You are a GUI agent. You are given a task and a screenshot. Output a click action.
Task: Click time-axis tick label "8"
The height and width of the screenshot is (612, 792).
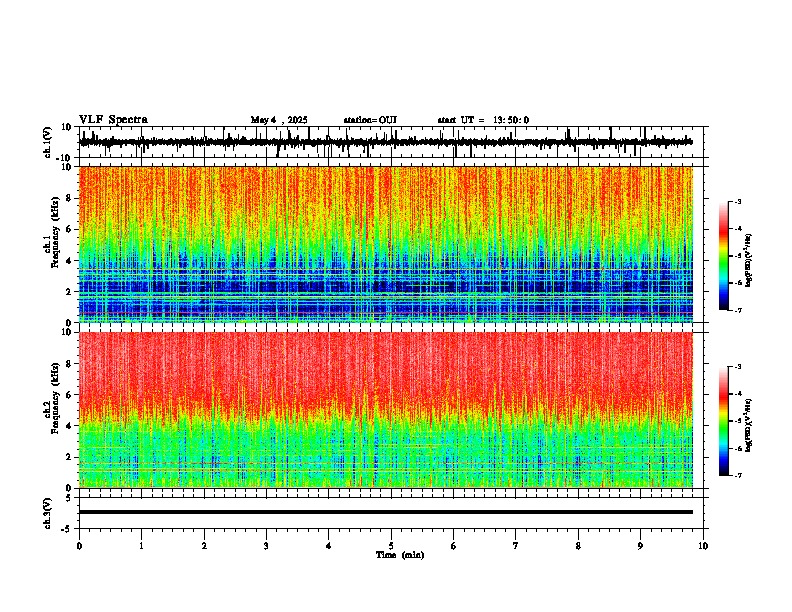click(578, 546)
